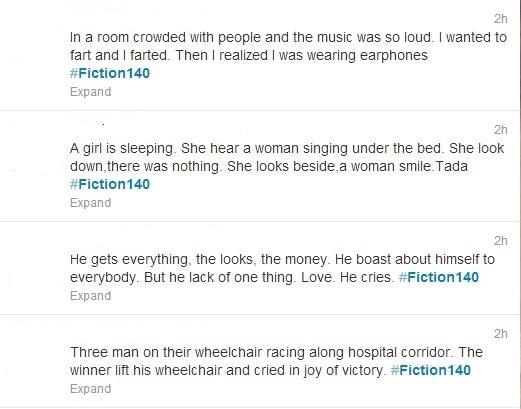The width and height of the screenshot is (521, 409).
Task: Select the line 'He gets everything, the looks'
Action: (282, 259)
